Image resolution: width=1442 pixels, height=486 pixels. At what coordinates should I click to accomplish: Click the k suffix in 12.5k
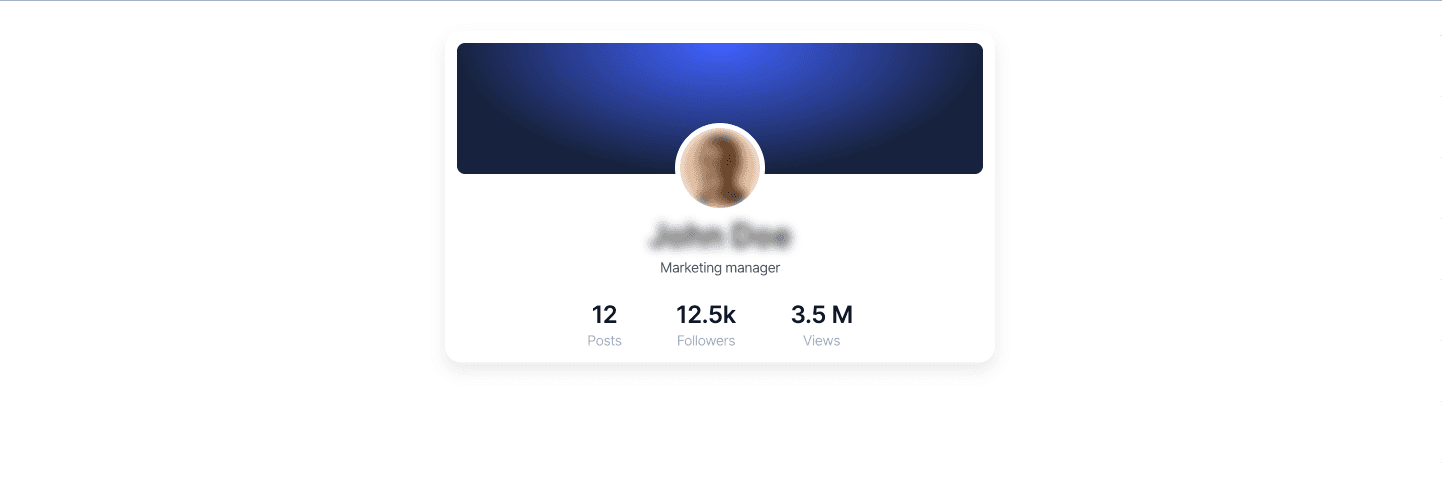point(731,315)
